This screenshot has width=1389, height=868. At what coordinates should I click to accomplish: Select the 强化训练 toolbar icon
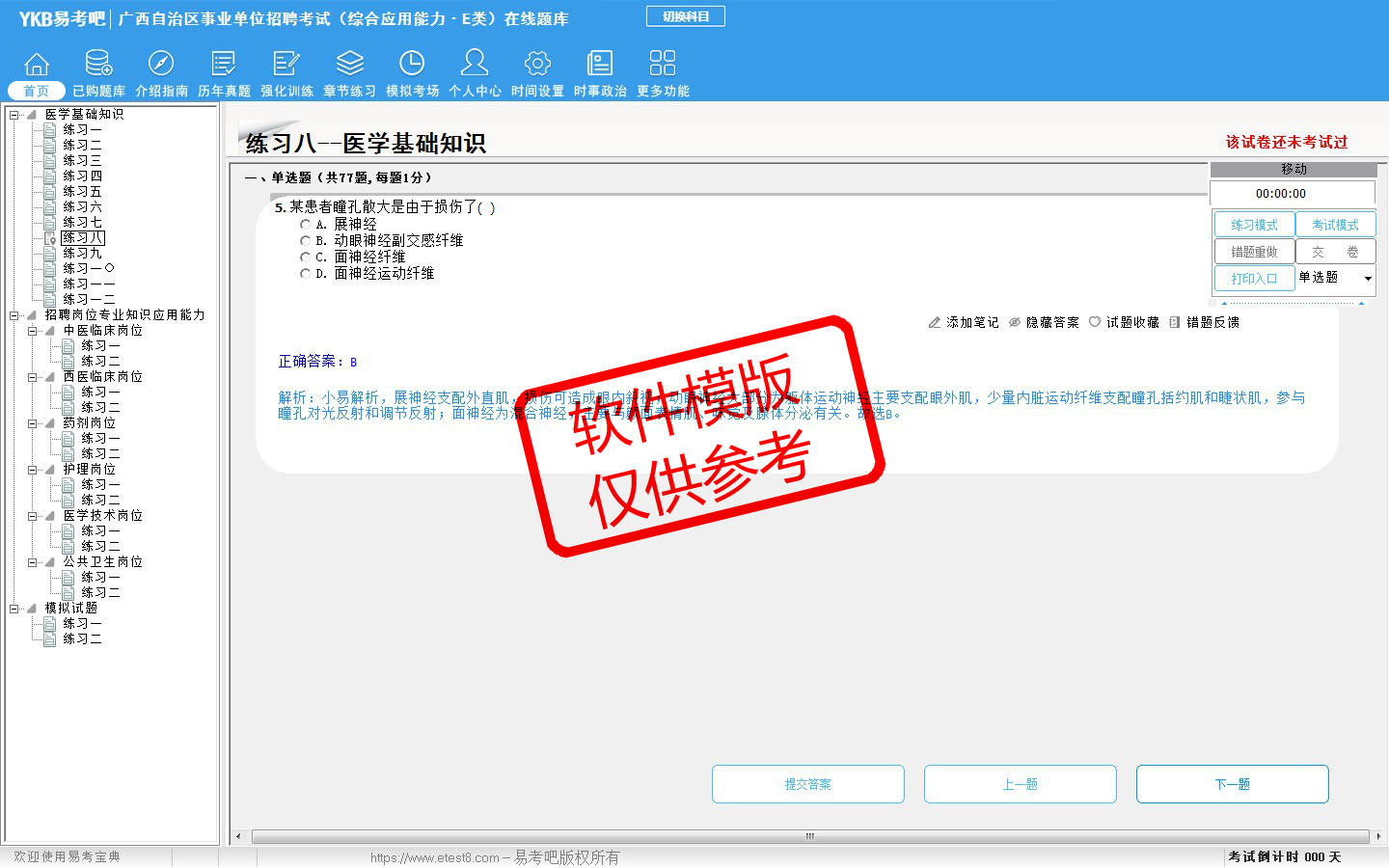point(286,64)
